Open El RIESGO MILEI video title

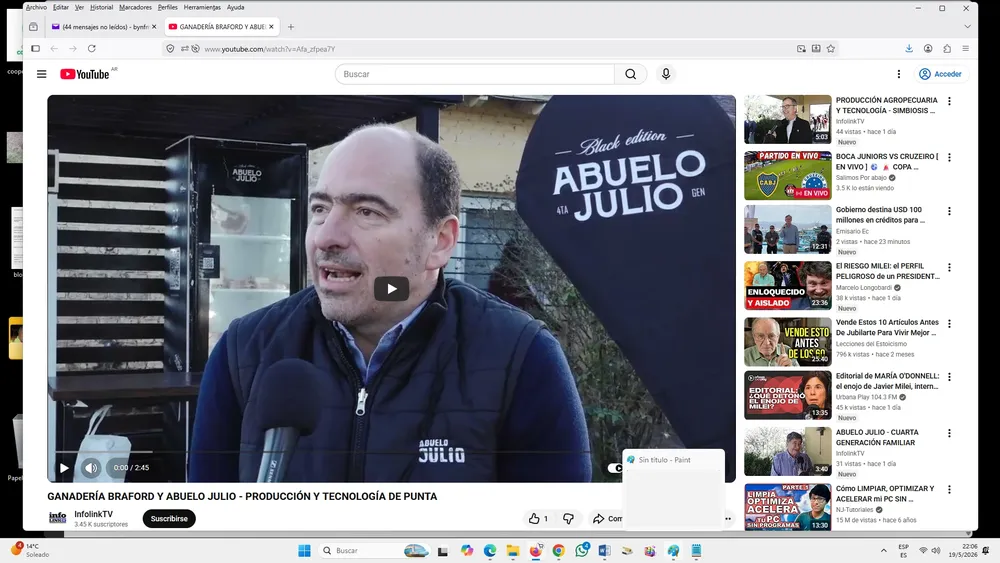[x=888, y=271]
